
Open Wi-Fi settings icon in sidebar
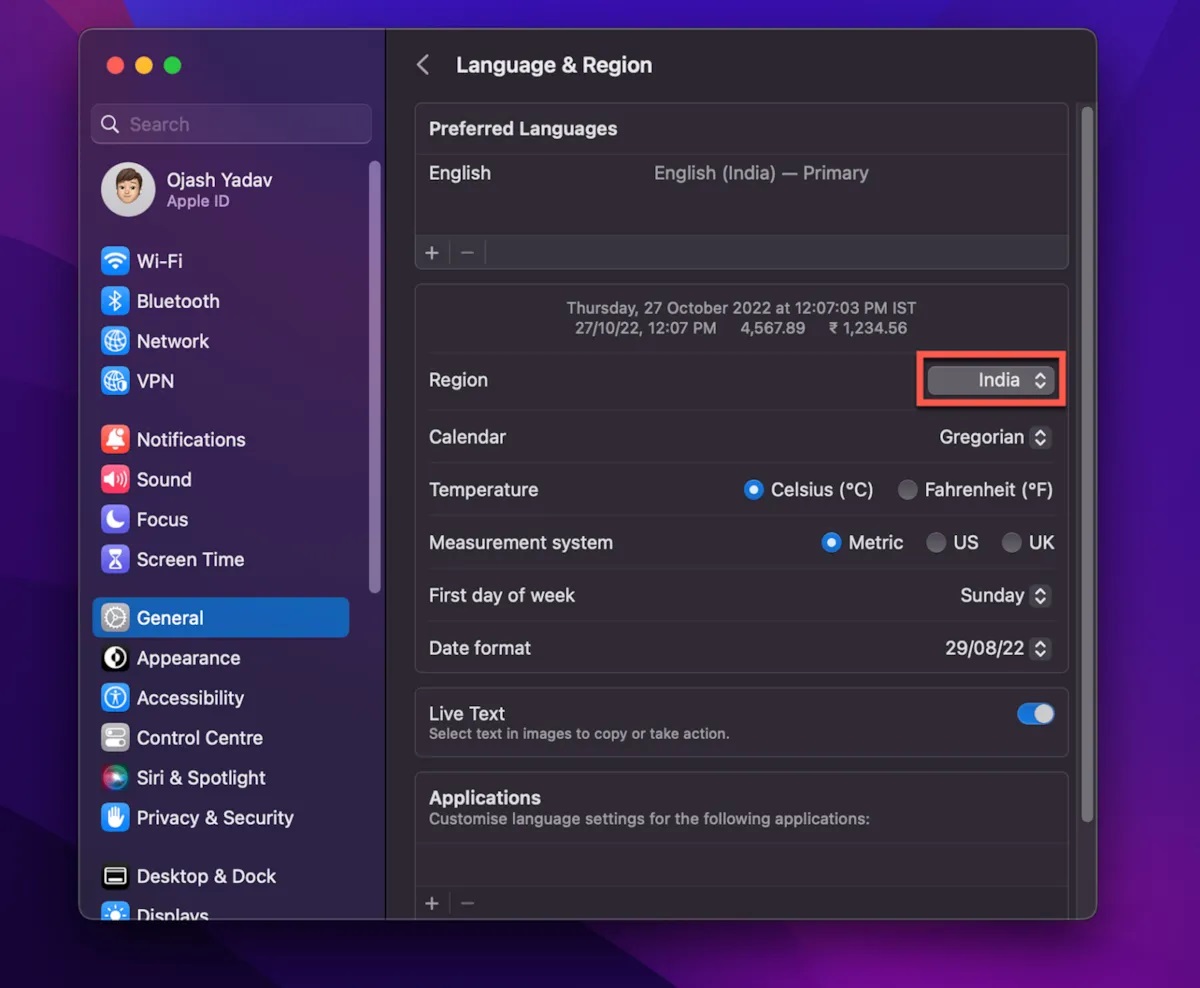pos(115,261)
